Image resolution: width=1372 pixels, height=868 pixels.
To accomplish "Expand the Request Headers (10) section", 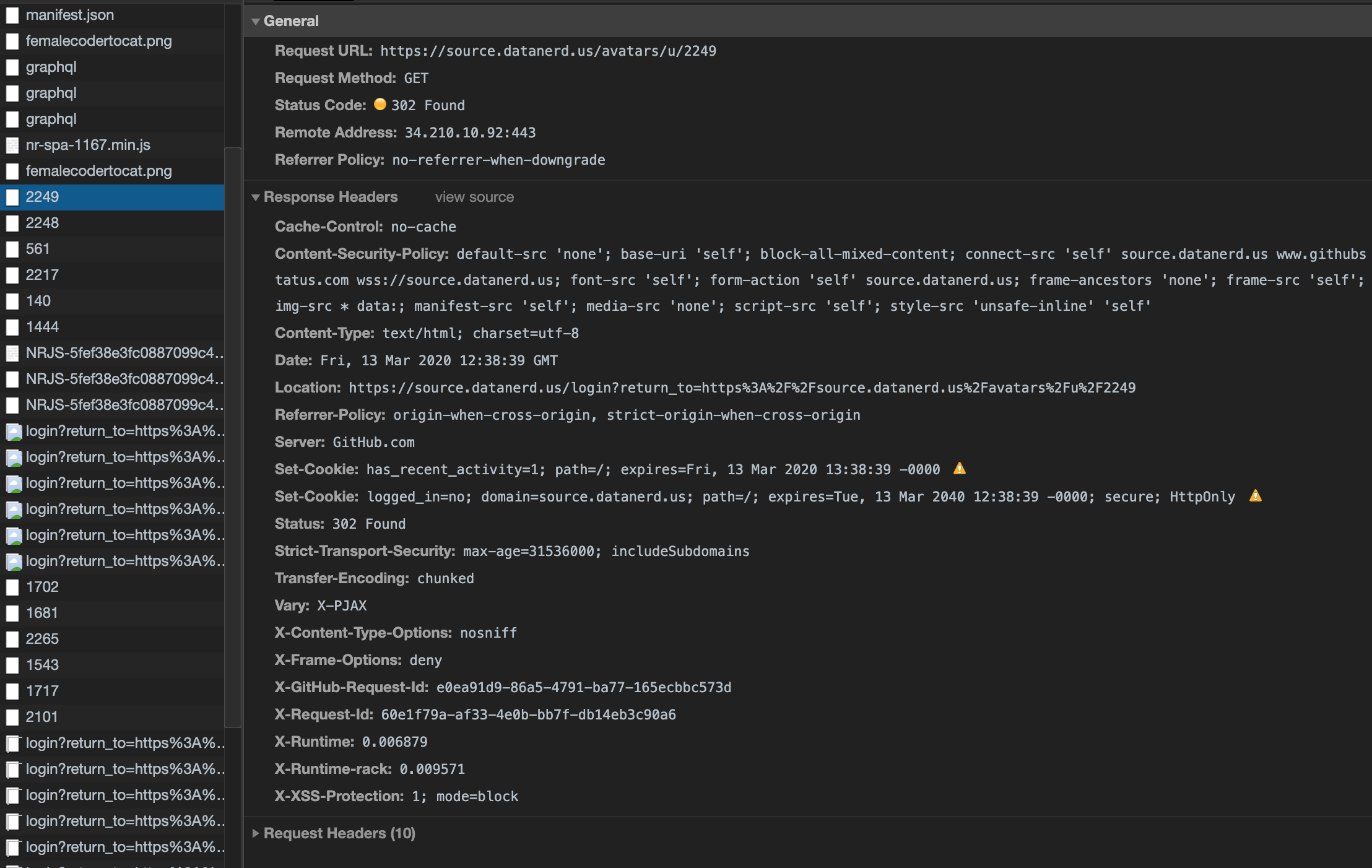I will pos(256,833).
